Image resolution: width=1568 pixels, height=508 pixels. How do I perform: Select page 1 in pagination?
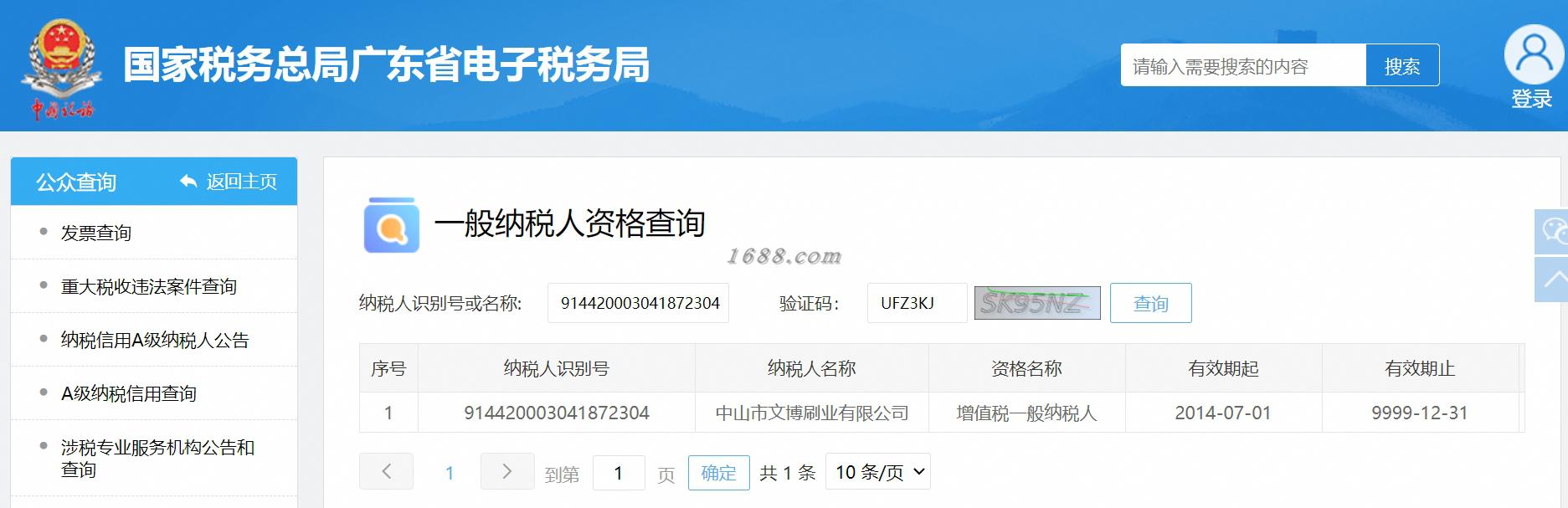[450, 473]
